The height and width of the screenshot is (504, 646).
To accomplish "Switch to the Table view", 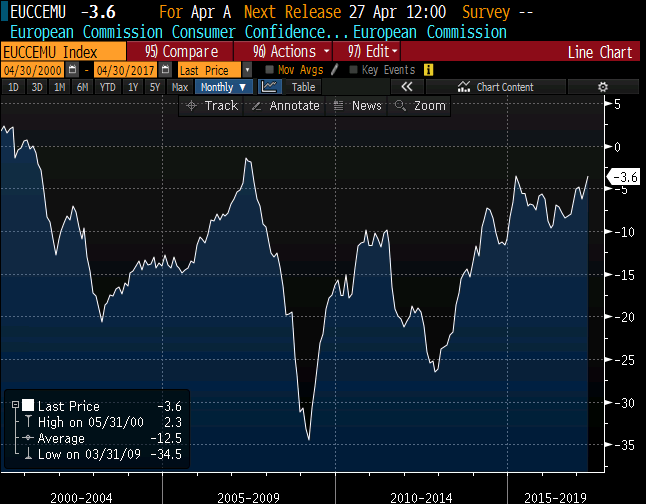I will coord(303,87).
